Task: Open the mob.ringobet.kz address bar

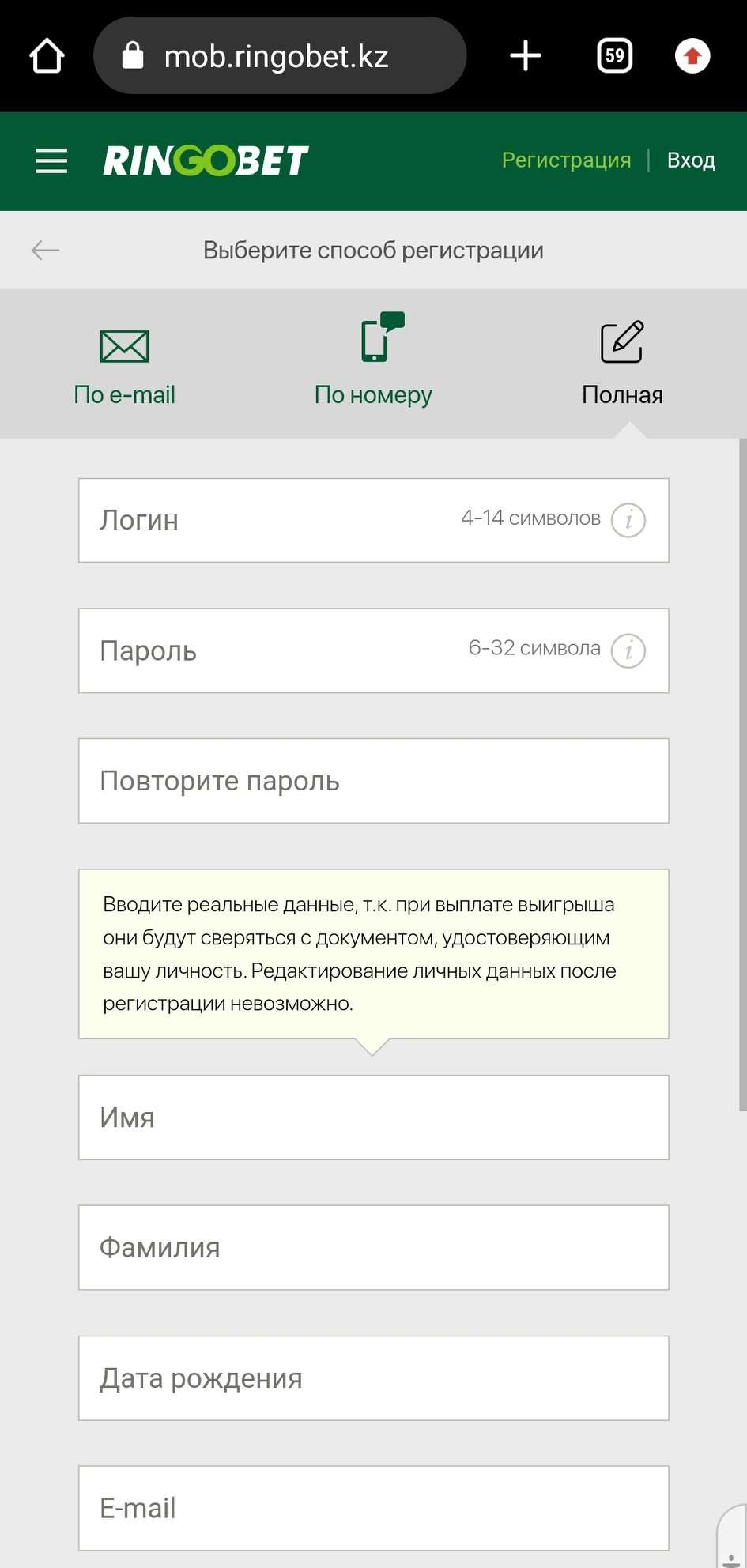Action: pyautogui.click(x=280, y=55)
